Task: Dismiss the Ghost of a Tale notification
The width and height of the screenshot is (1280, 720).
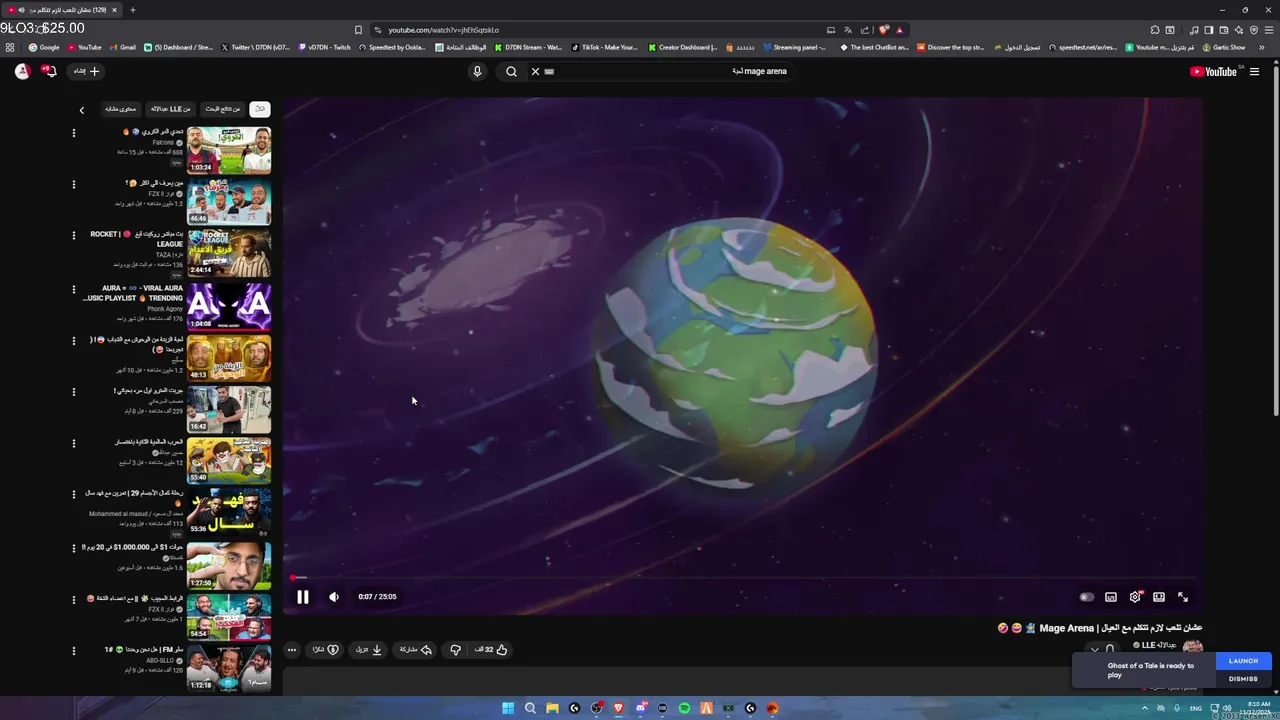Action: [1243, 679]
